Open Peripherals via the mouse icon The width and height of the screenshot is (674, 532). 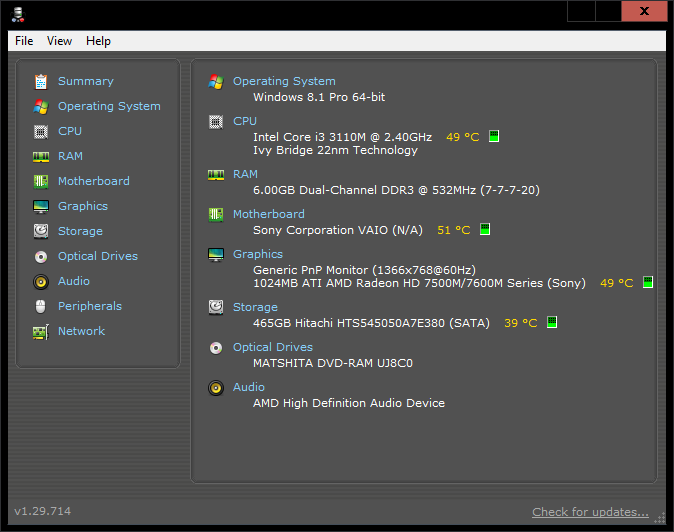(41, 306)
